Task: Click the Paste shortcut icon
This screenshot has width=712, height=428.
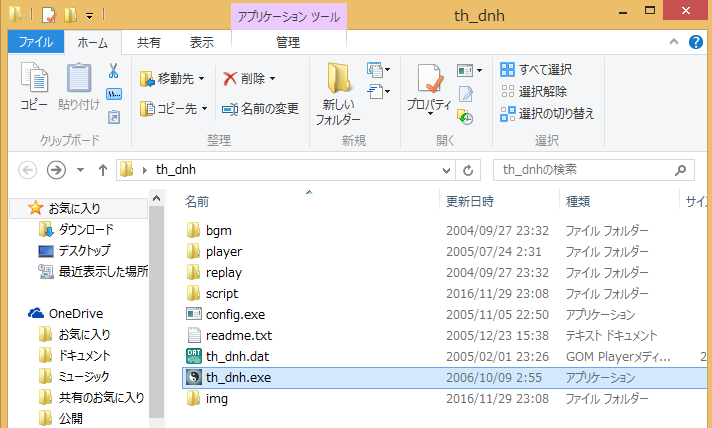Action: click(x=114, y=117)
